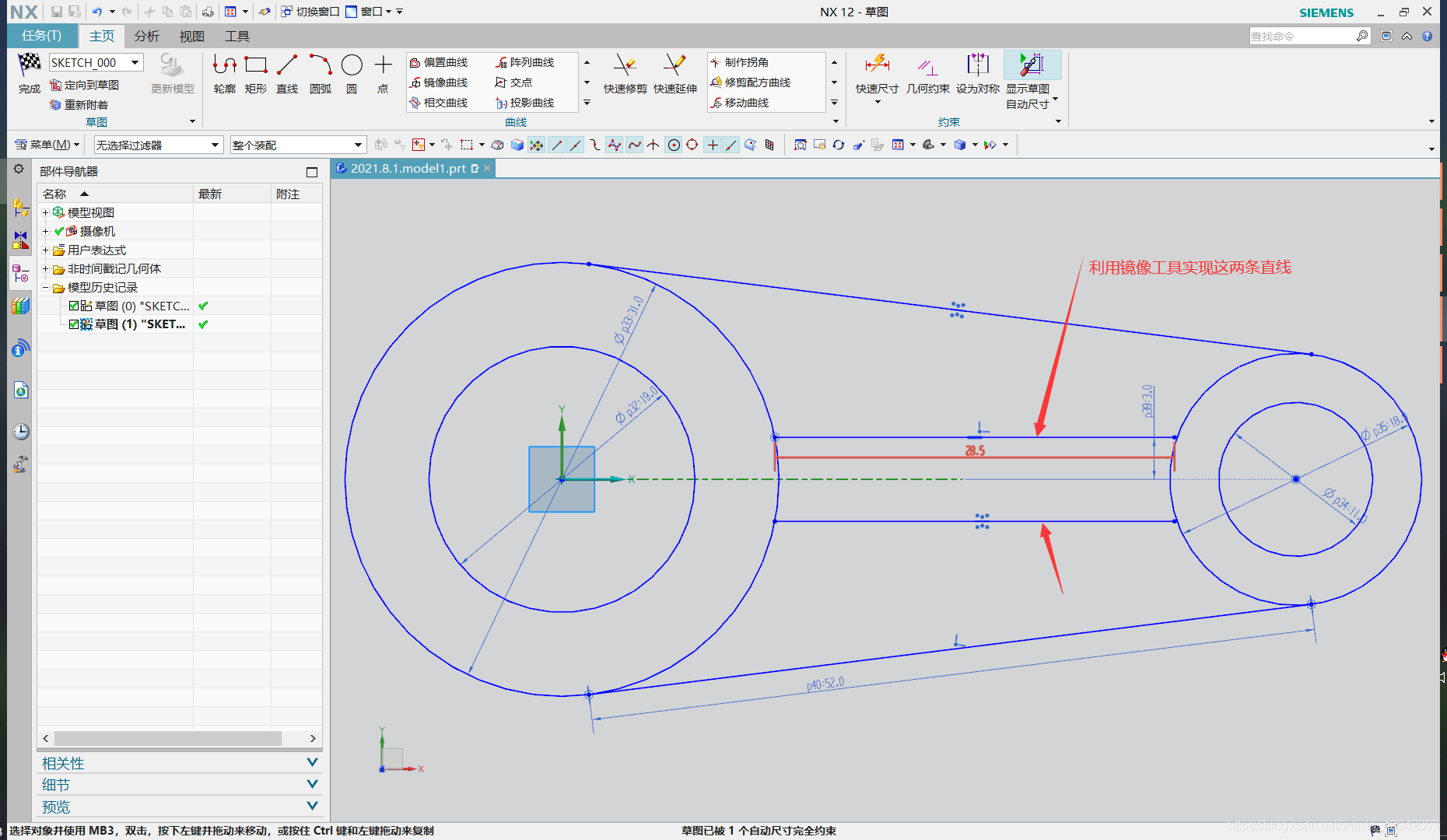Switch to the 工具 ribbon tab
The height and width of the screenshot is (840, 1447).
[x=236, y=36]
